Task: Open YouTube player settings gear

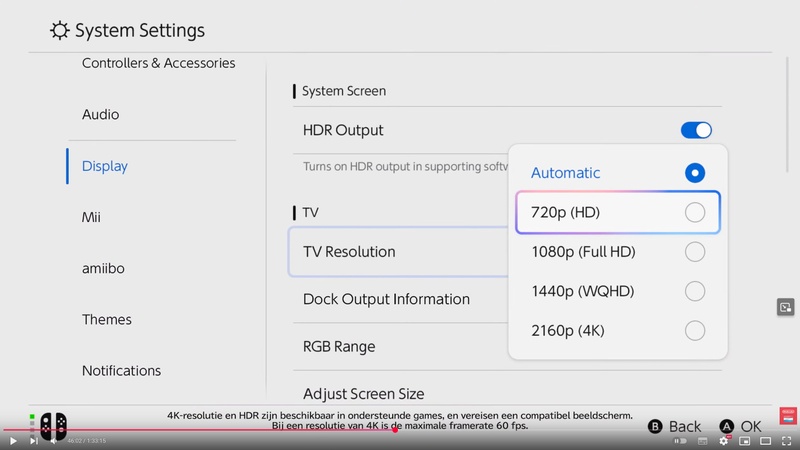Action: point(723,441)
